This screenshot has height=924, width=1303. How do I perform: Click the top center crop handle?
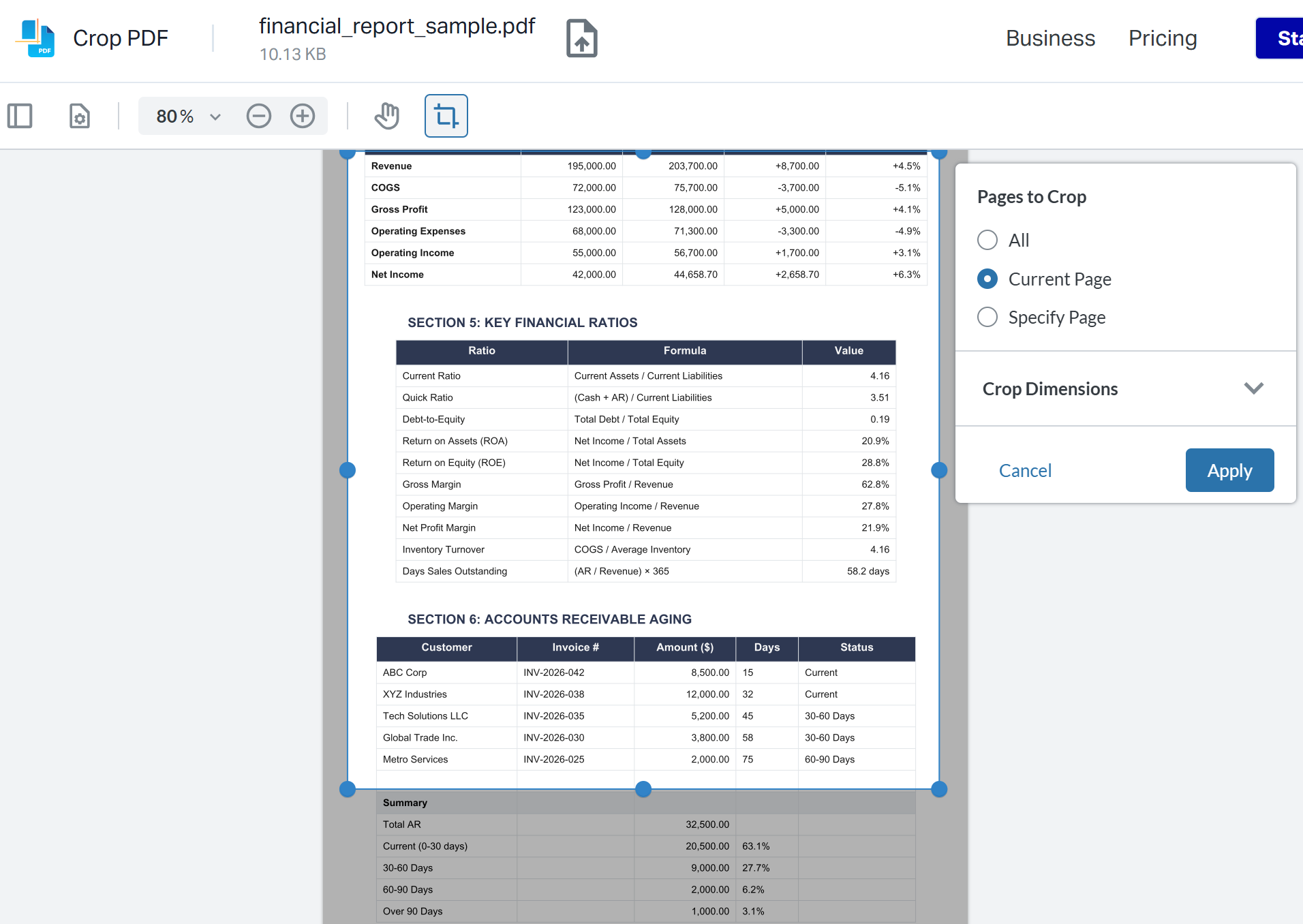[643, 153]
